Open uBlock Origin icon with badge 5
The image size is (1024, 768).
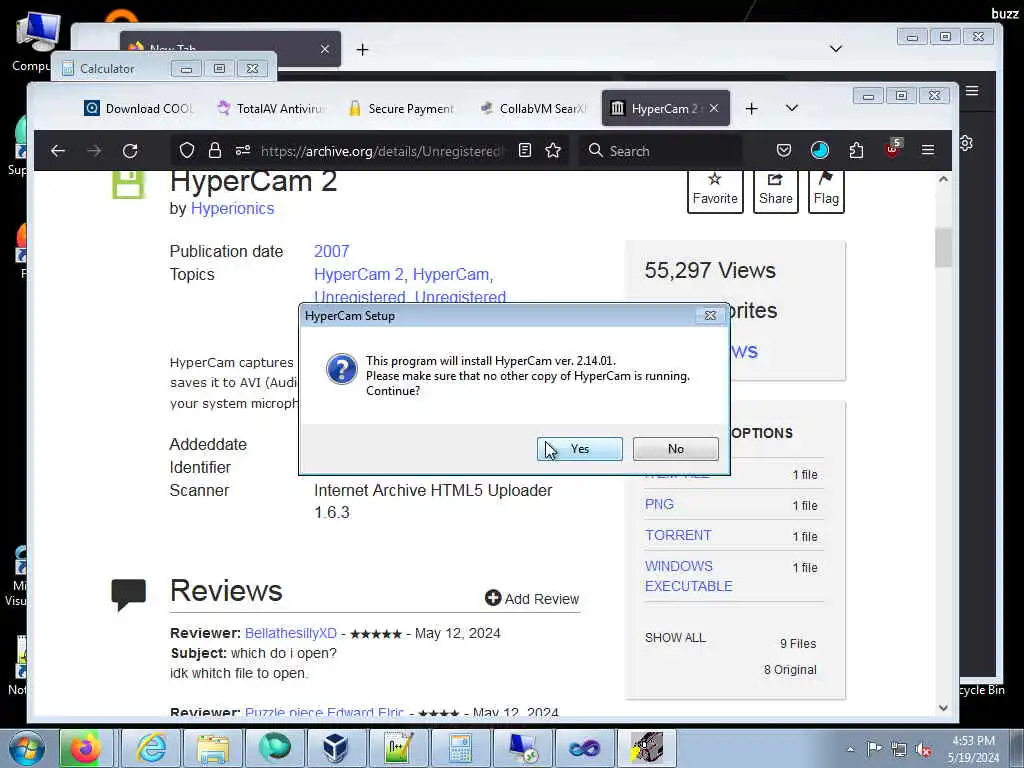893,150
